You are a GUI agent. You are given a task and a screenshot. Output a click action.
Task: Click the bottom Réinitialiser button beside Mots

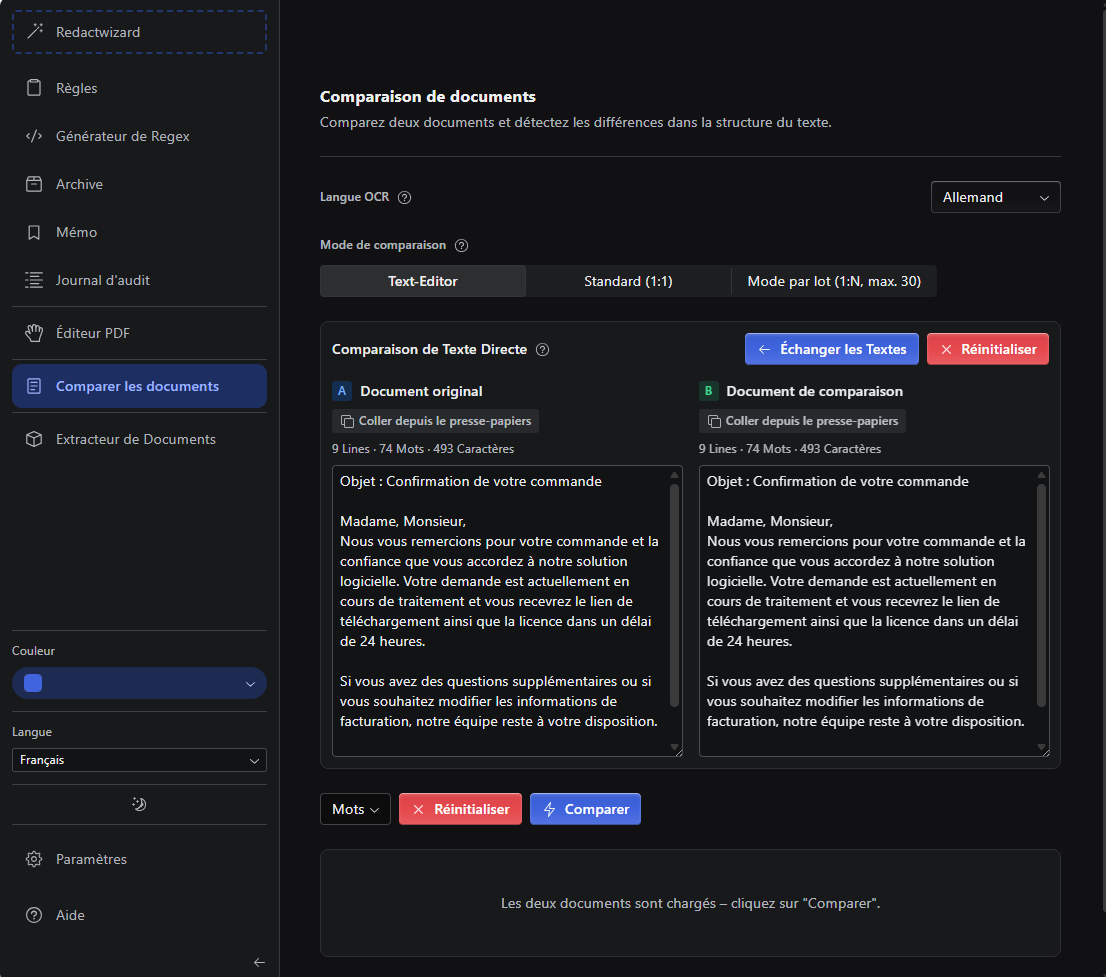click(460, 809)
